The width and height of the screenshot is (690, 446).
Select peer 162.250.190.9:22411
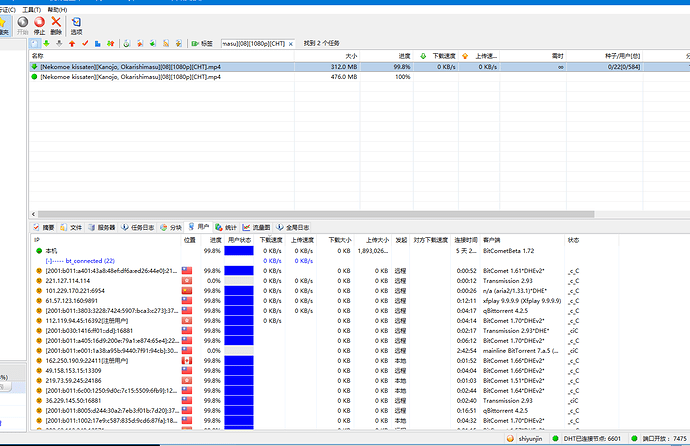coord(325,361)
